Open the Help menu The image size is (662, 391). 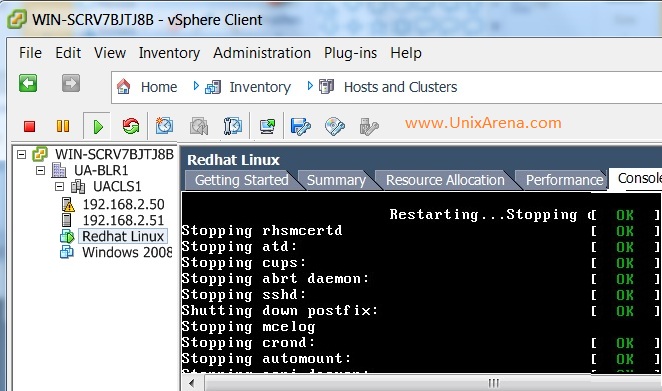406,53
